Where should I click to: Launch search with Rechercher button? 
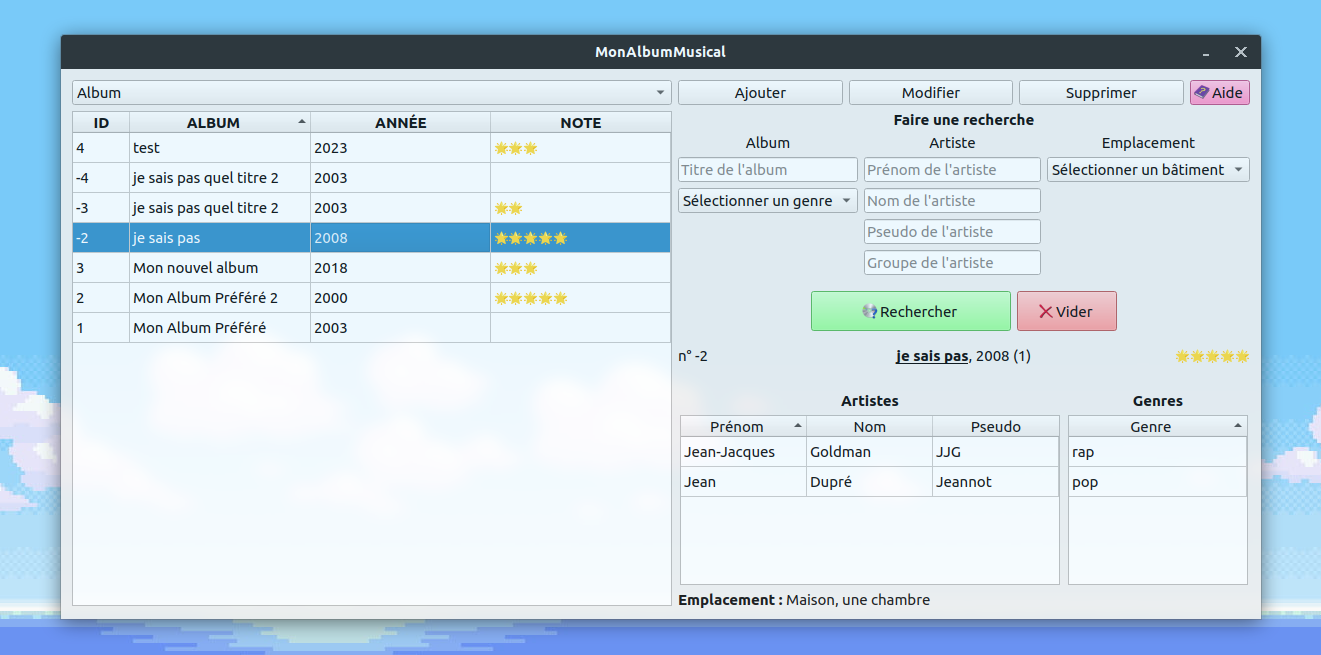click(910, 311)
